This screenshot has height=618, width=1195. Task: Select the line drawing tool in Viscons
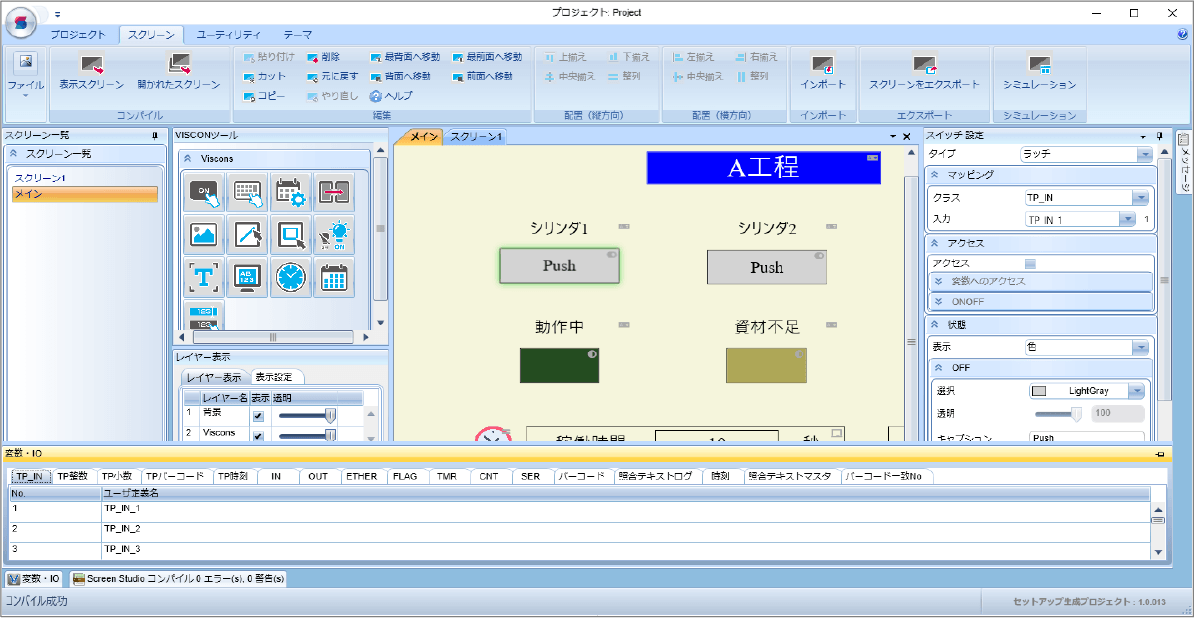247,233
